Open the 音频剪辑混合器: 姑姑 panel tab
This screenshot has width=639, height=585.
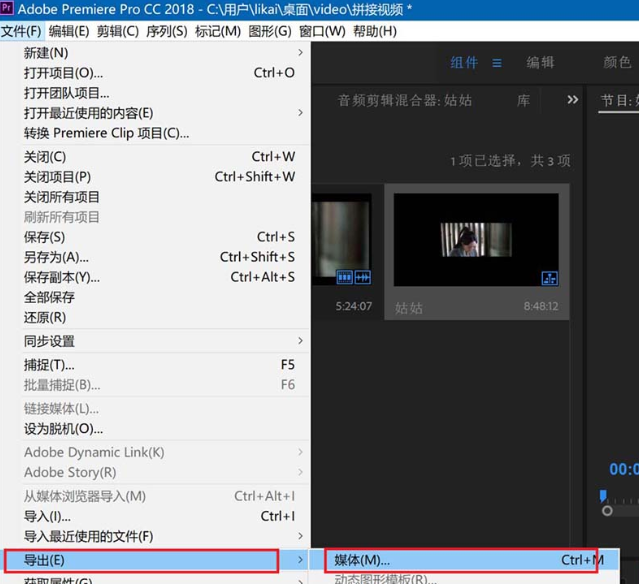[405, 100]
